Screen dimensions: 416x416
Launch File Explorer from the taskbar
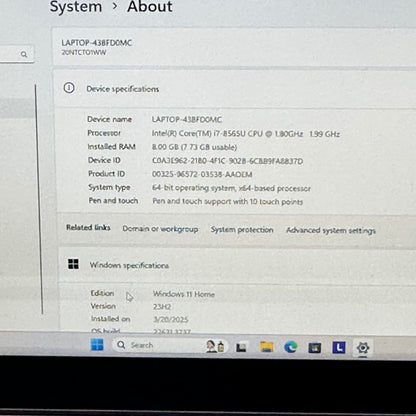click(x=267, y=347)
